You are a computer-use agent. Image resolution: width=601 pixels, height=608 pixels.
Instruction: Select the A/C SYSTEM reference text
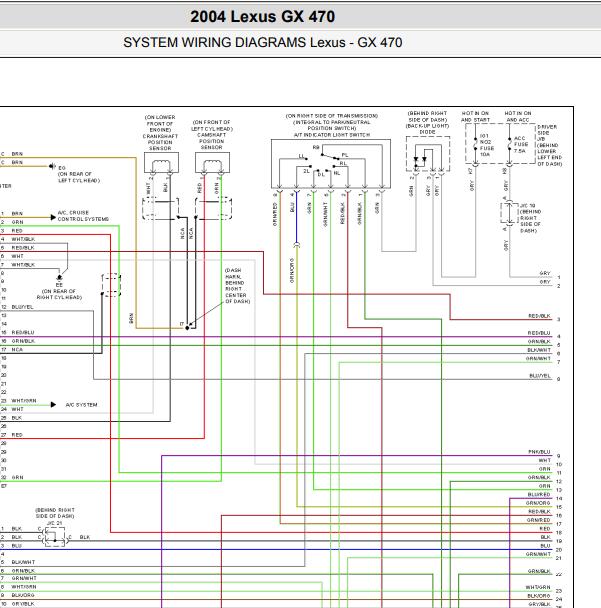click(x=81, y=405)
